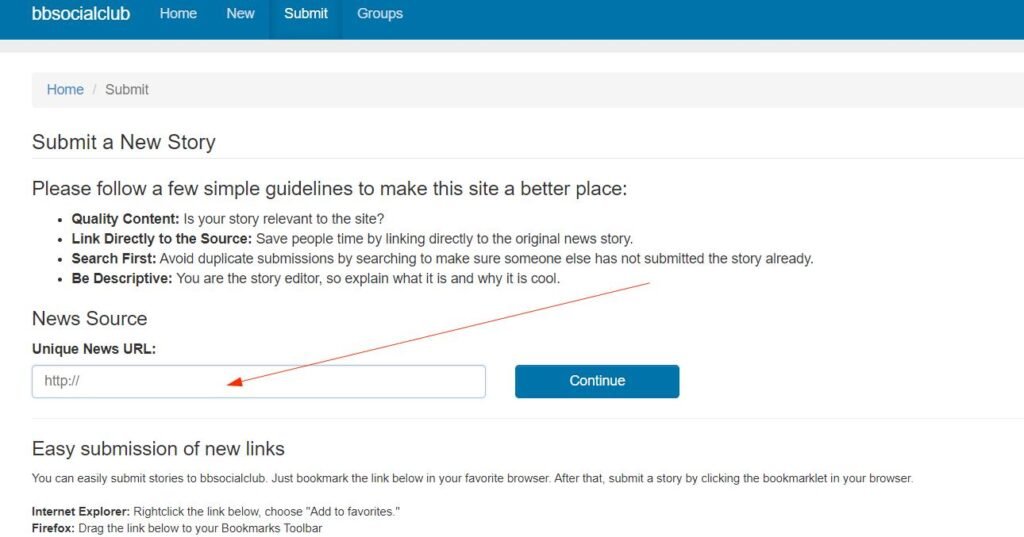Viewport: 1024px width, 537px height.
Task: Open the Groups navbar item
Action: click(x=379, y=14)
